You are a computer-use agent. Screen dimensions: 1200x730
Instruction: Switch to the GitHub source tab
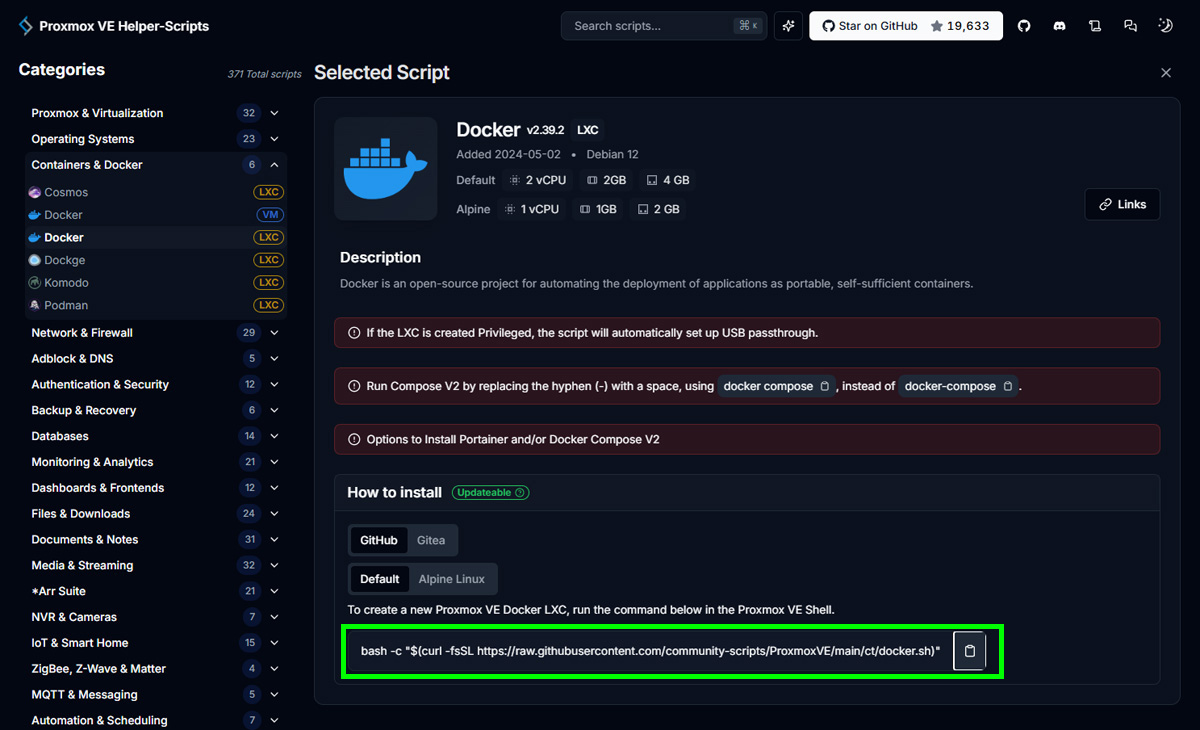click(379, 540)
